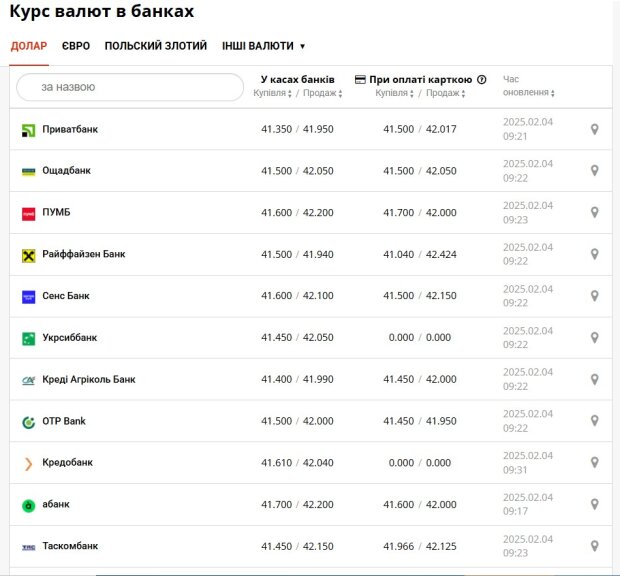Click the map pin icon for Приватбанк
Image resolution: width=620 pixels, height=576 pixels.
tap(594, 129)
